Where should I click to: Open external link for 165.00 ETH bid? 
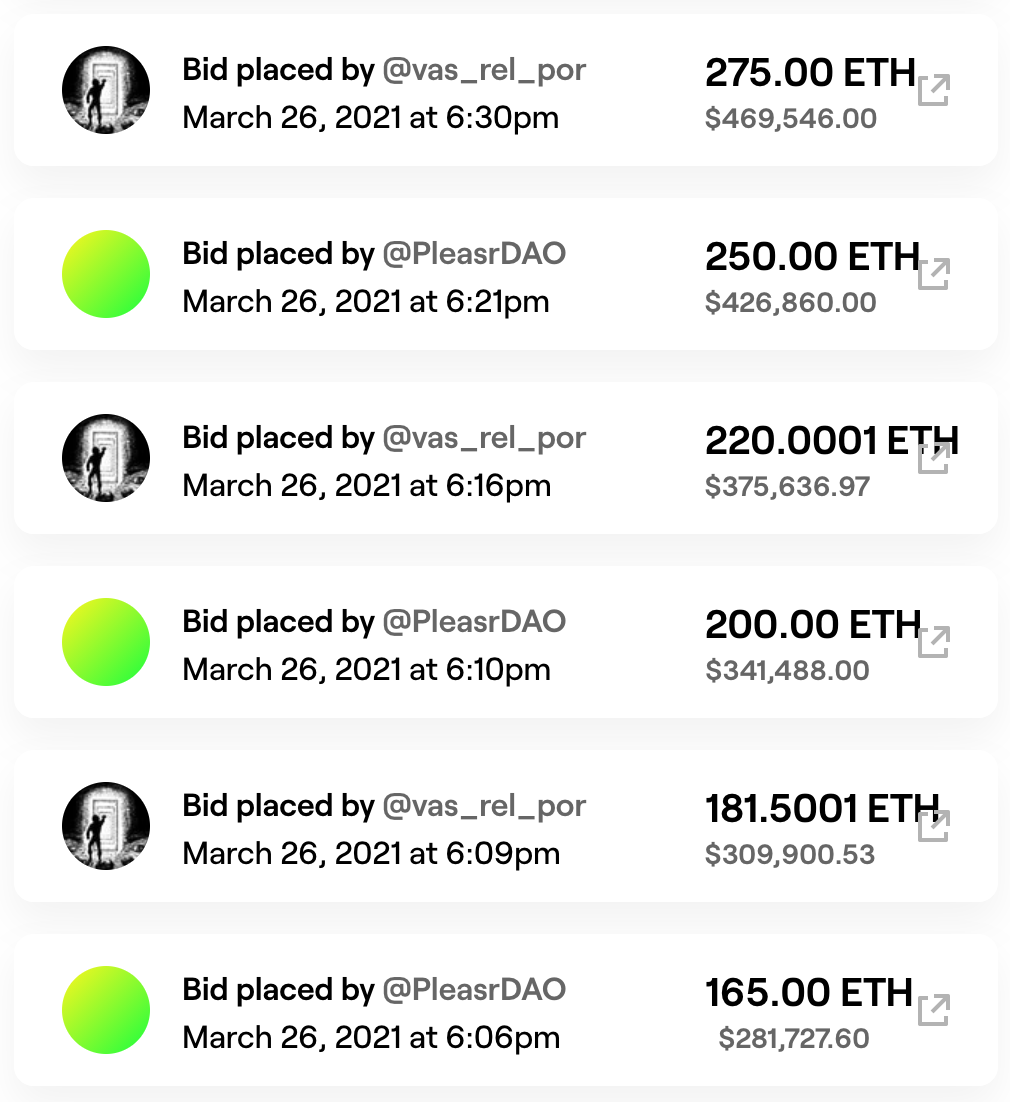click(934, 1011)
